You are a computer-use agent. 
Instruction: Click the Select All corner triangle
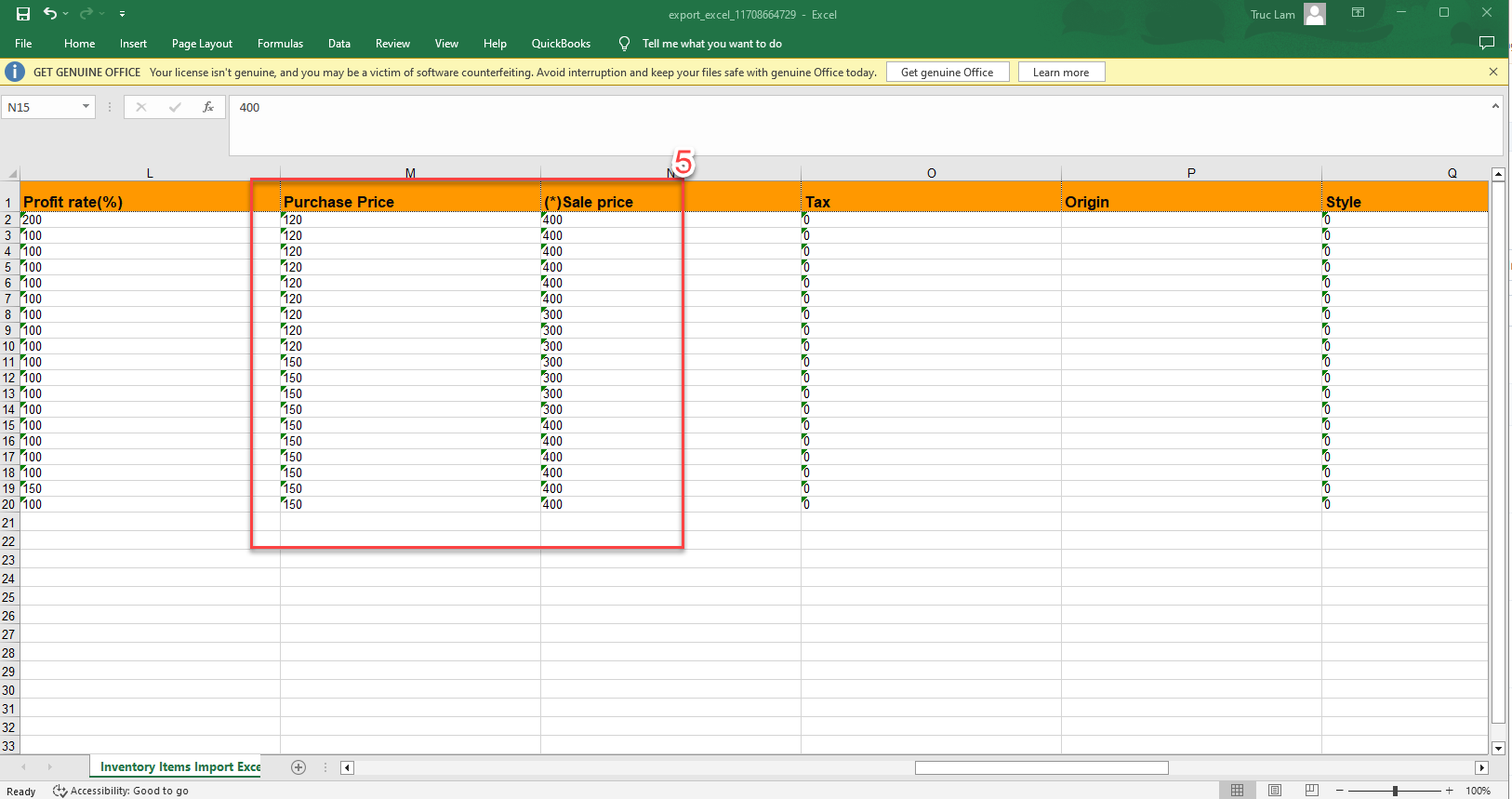tap(12, 174)
